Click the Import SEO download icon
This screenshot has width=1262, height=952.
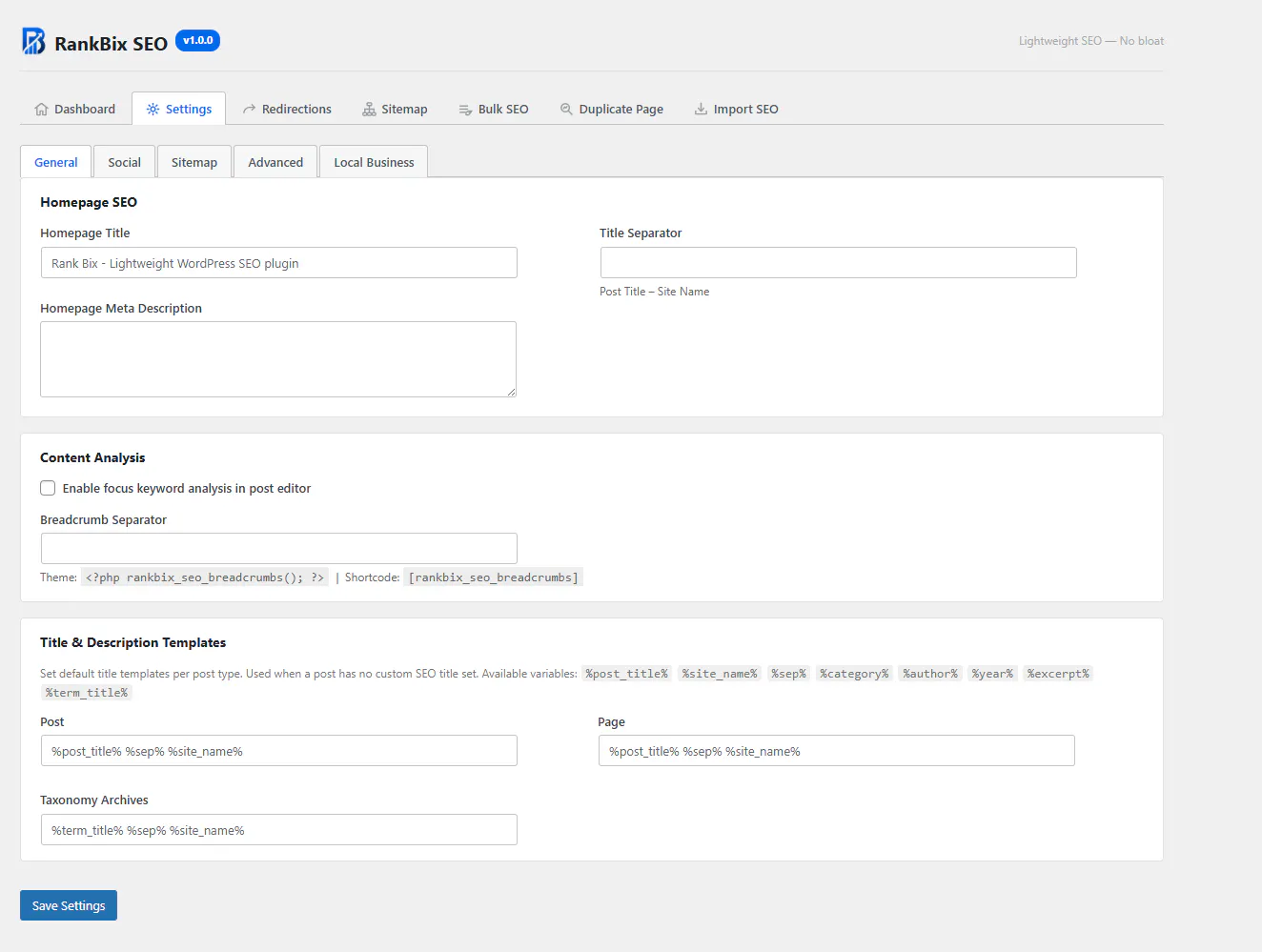(x=701, y=109)
